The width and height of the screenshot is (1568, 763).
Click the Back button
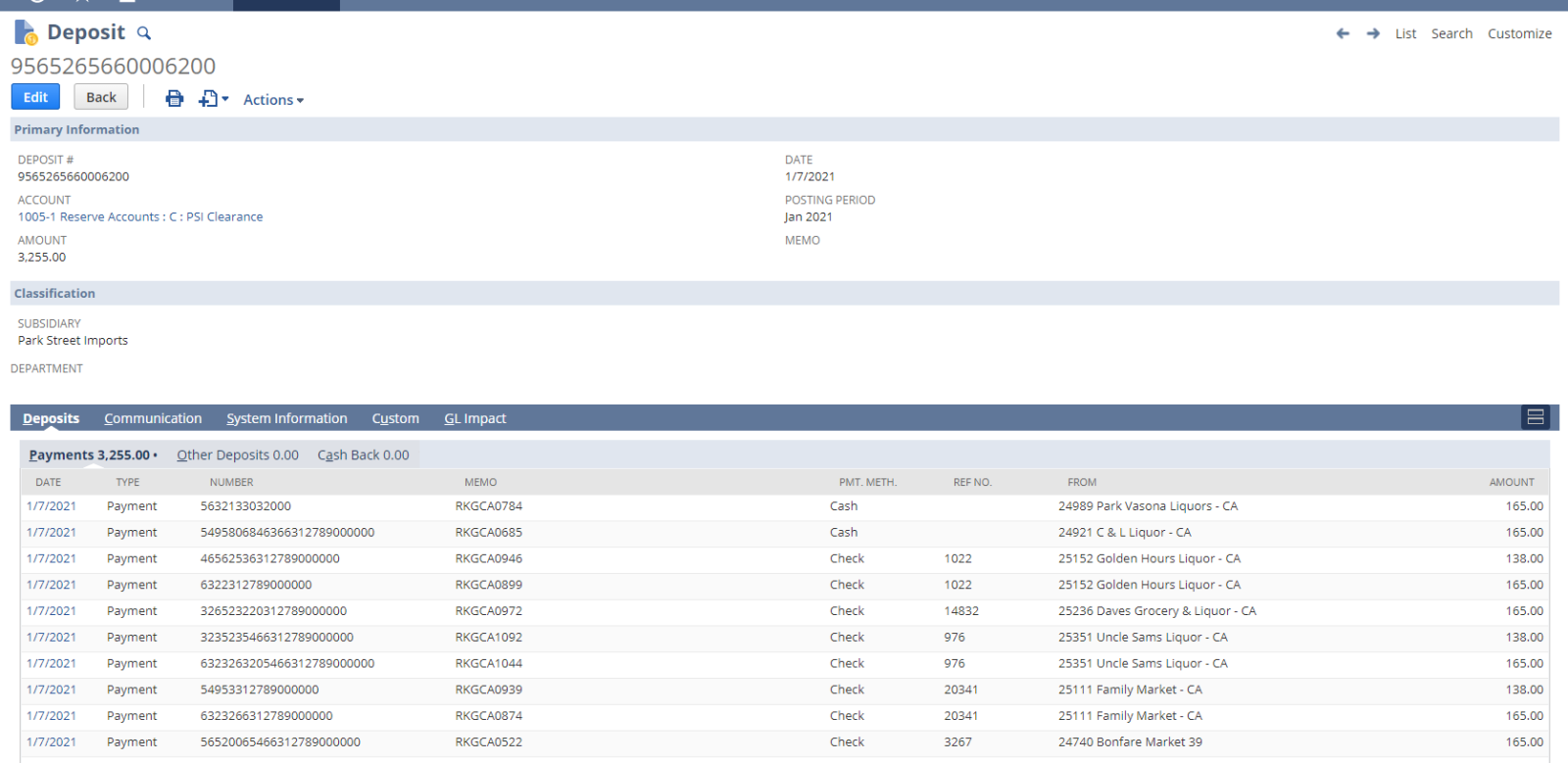[101, 97]
